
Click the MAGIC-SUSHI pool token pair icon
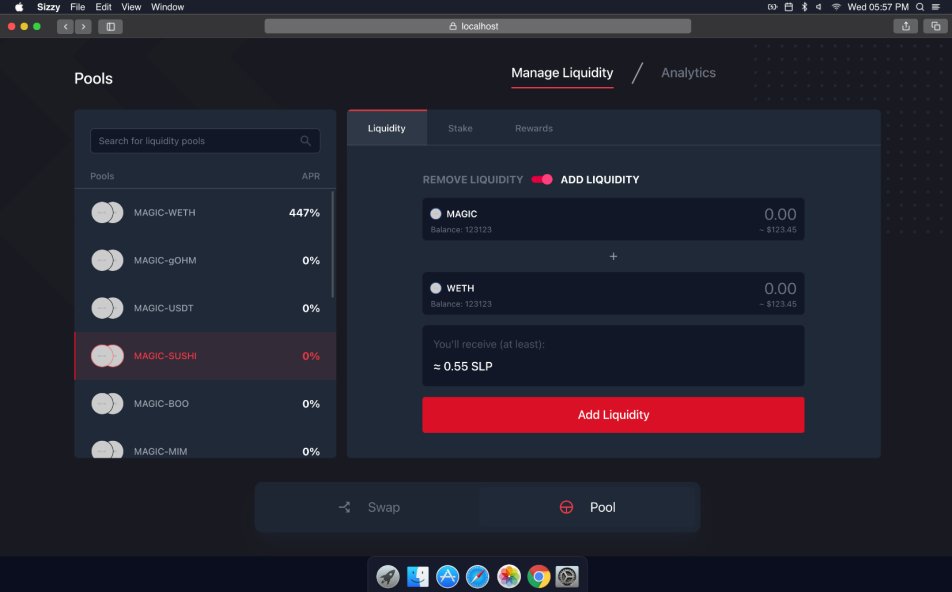(107, 356)
